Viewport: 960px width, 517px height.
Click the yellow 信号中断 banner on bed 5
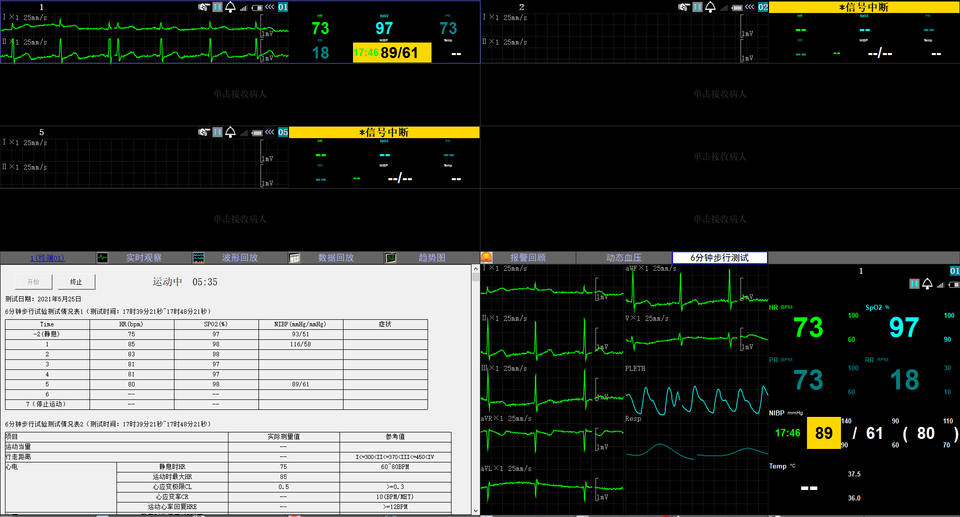tap(384, 132)
